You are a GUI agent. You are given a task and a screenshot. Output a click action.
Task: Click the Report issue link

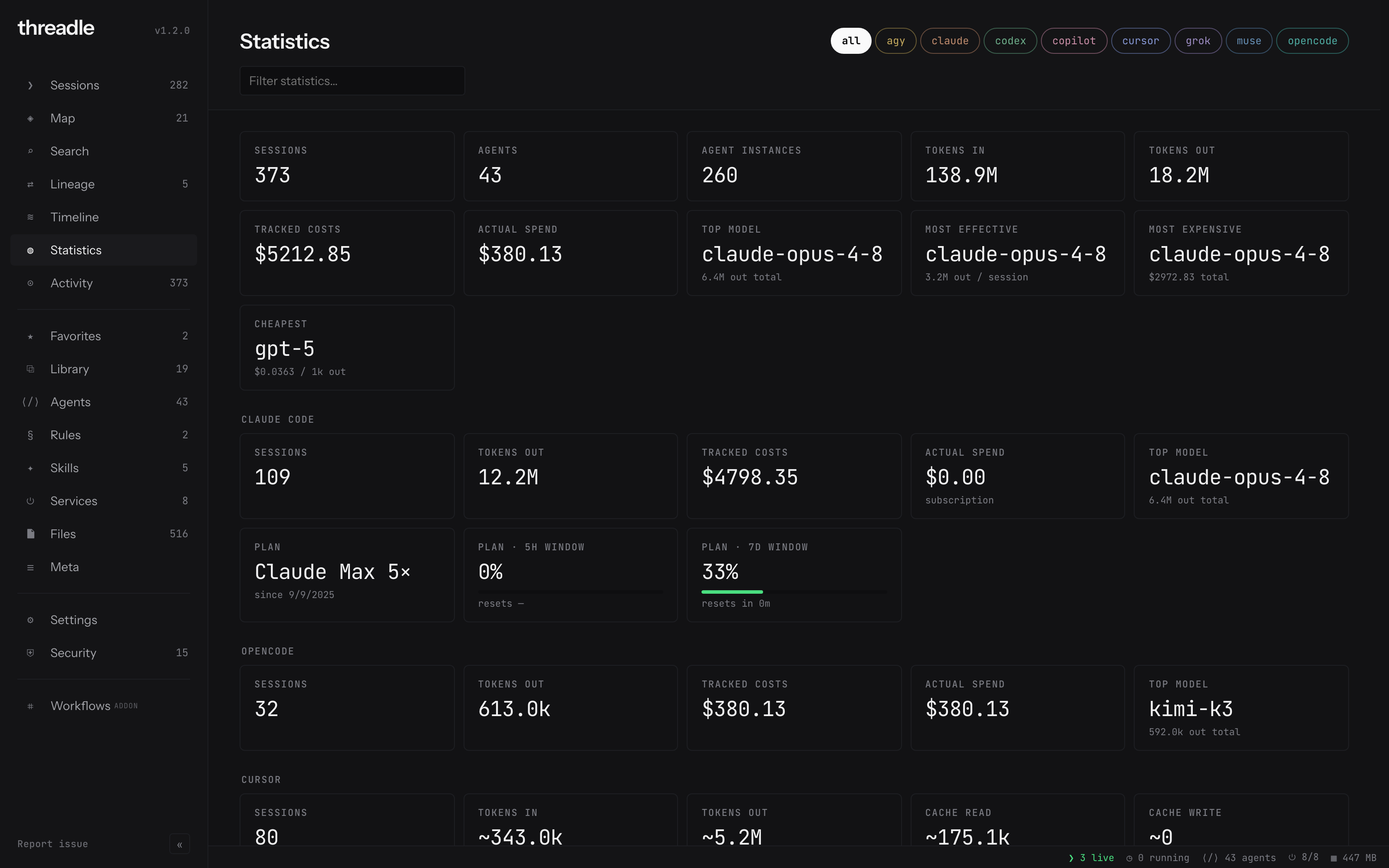pos(53,844)
